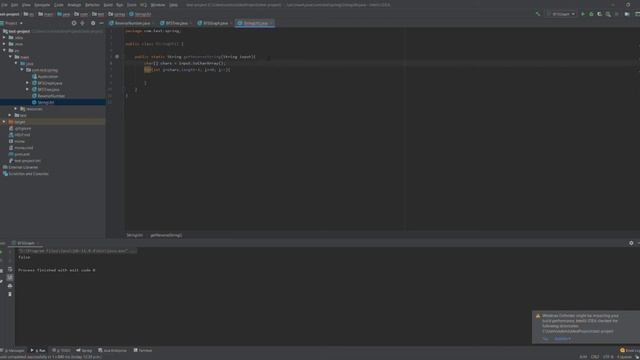This screenshot has width=640, height=360.
Task: Open Project panel gear settings
Action: click(93, 23)
